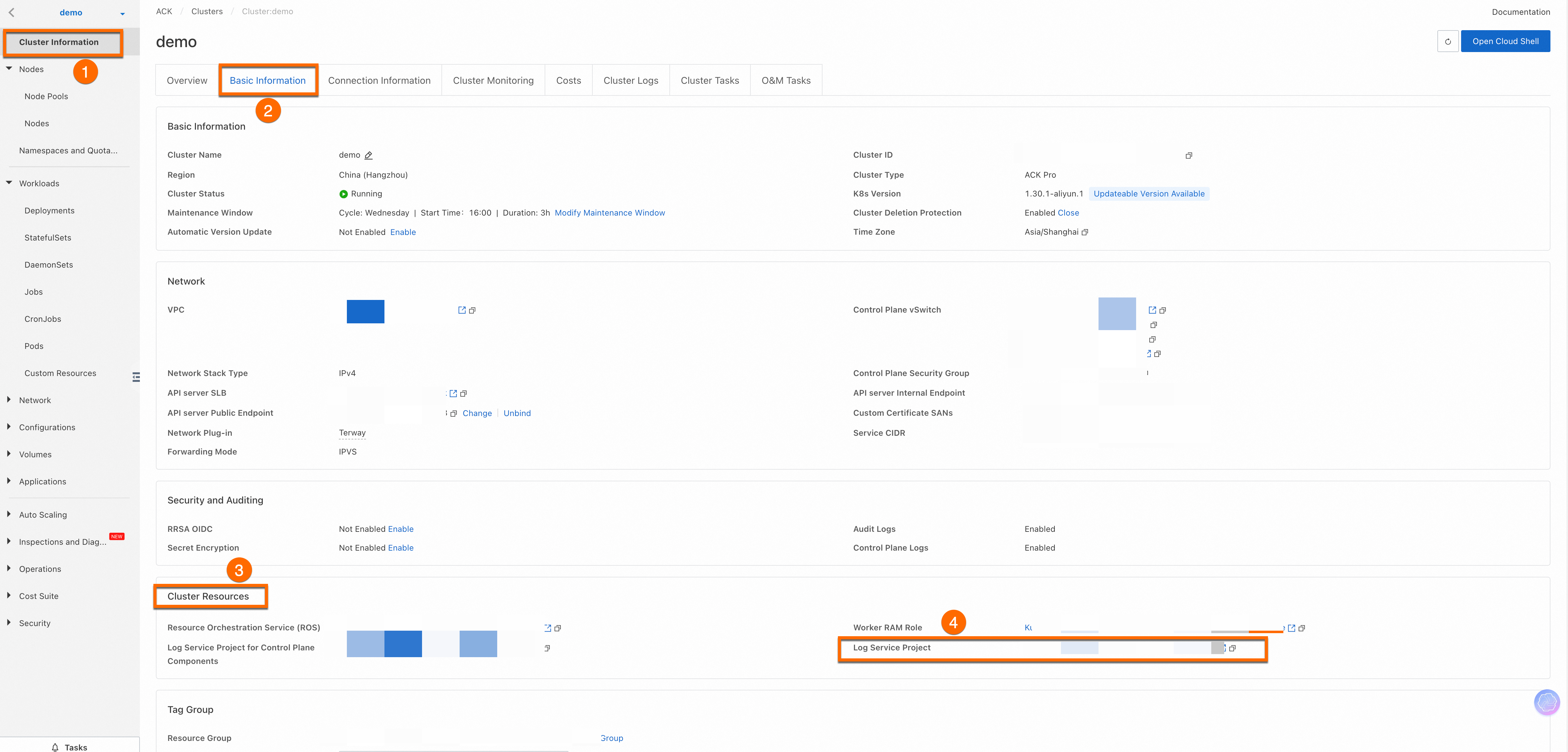
Task: Click the pencil icon to edit cluster name
Action: click(368, 156)
